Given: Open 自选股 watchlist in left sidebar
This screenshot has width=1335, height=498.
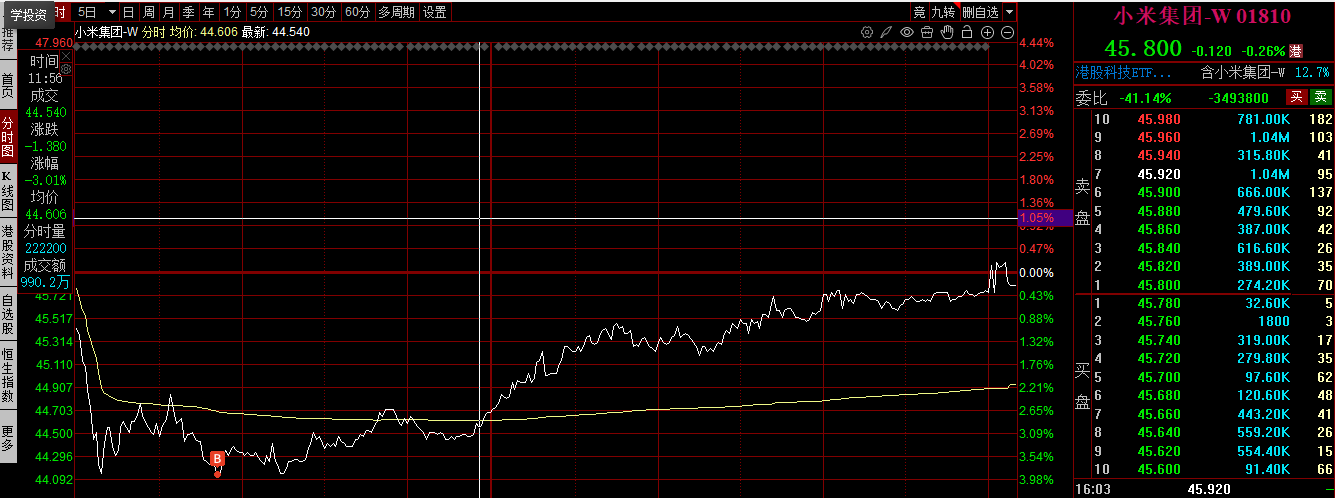Looking at the screenshot, I should click(x=8, y=314).
